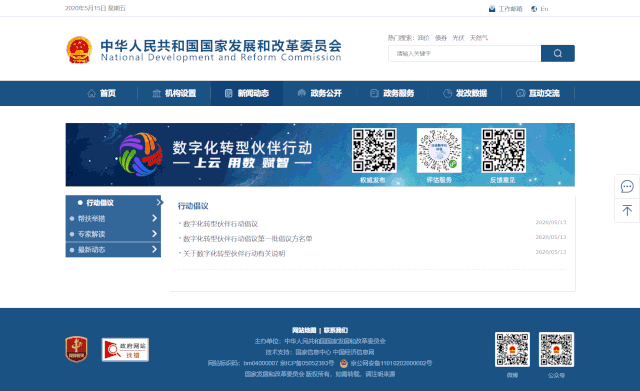Search hot keyword 油价
The image size is (640, 391).
(423, 38)
